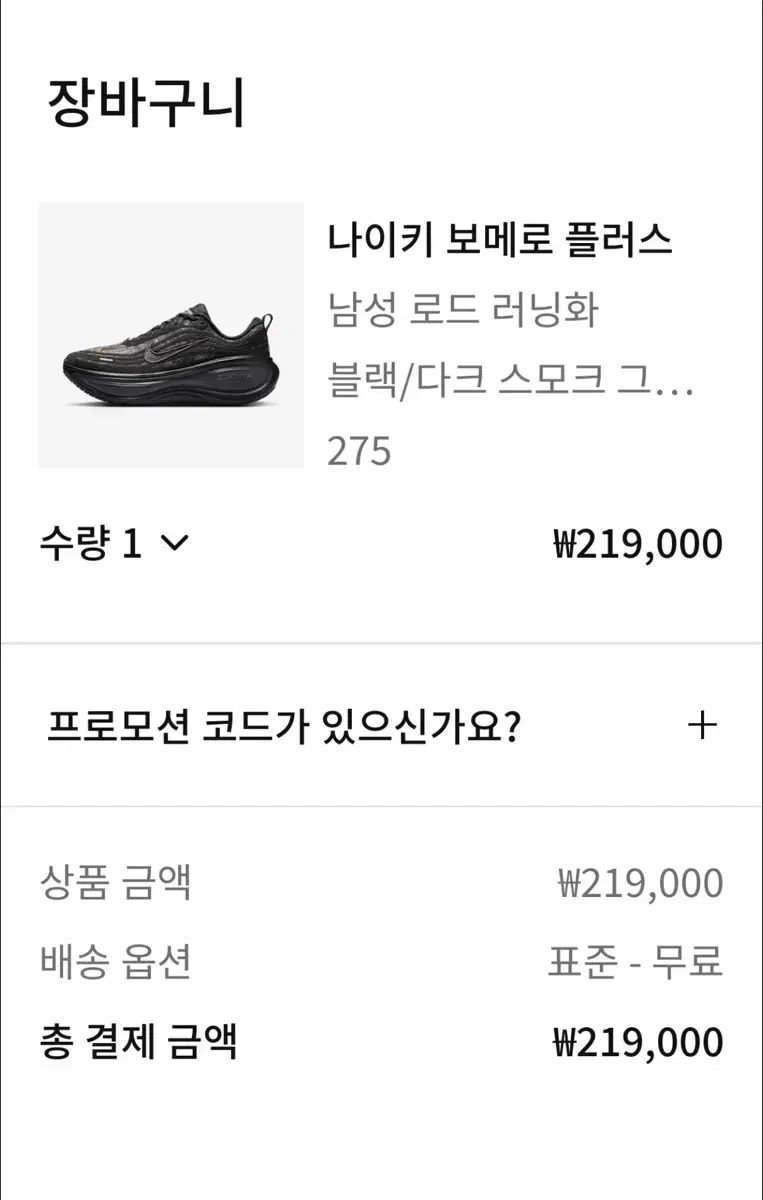Tap the 총 결제 금액 label
The width and height of the screenshot is (763, 1200).
coord(138,1042)
